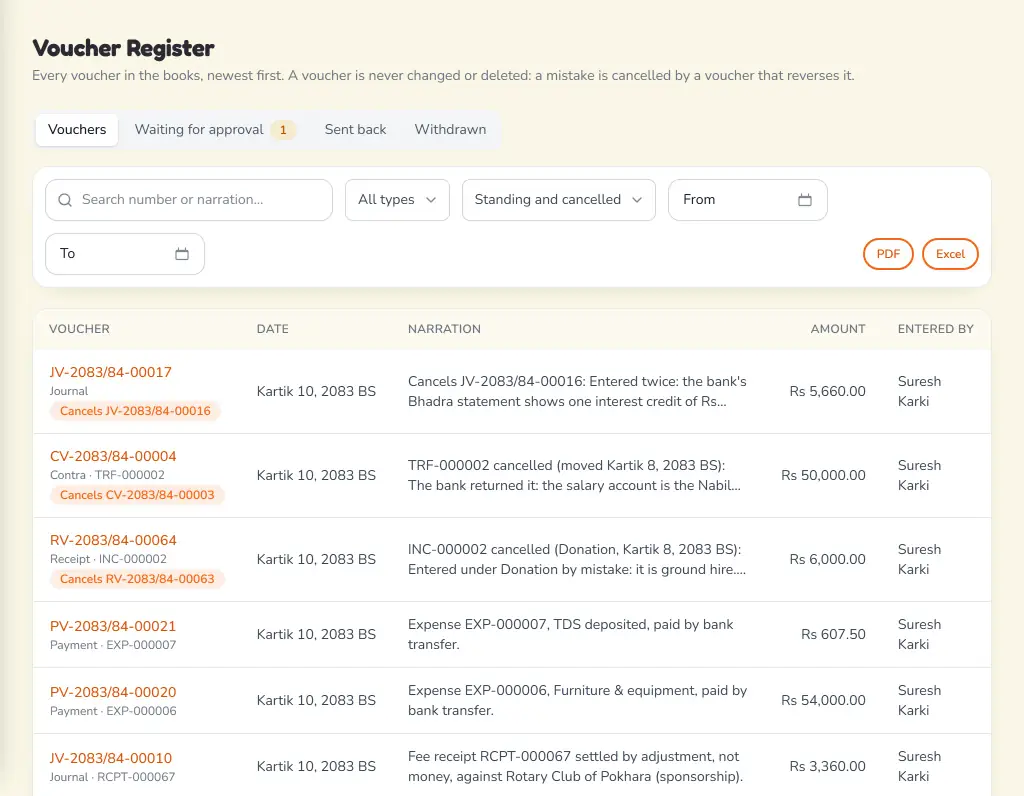Click the narration 'Expense EXP-000007, TDS deposited'
Screen dimensions: 1024x796
tap(571, 635)
